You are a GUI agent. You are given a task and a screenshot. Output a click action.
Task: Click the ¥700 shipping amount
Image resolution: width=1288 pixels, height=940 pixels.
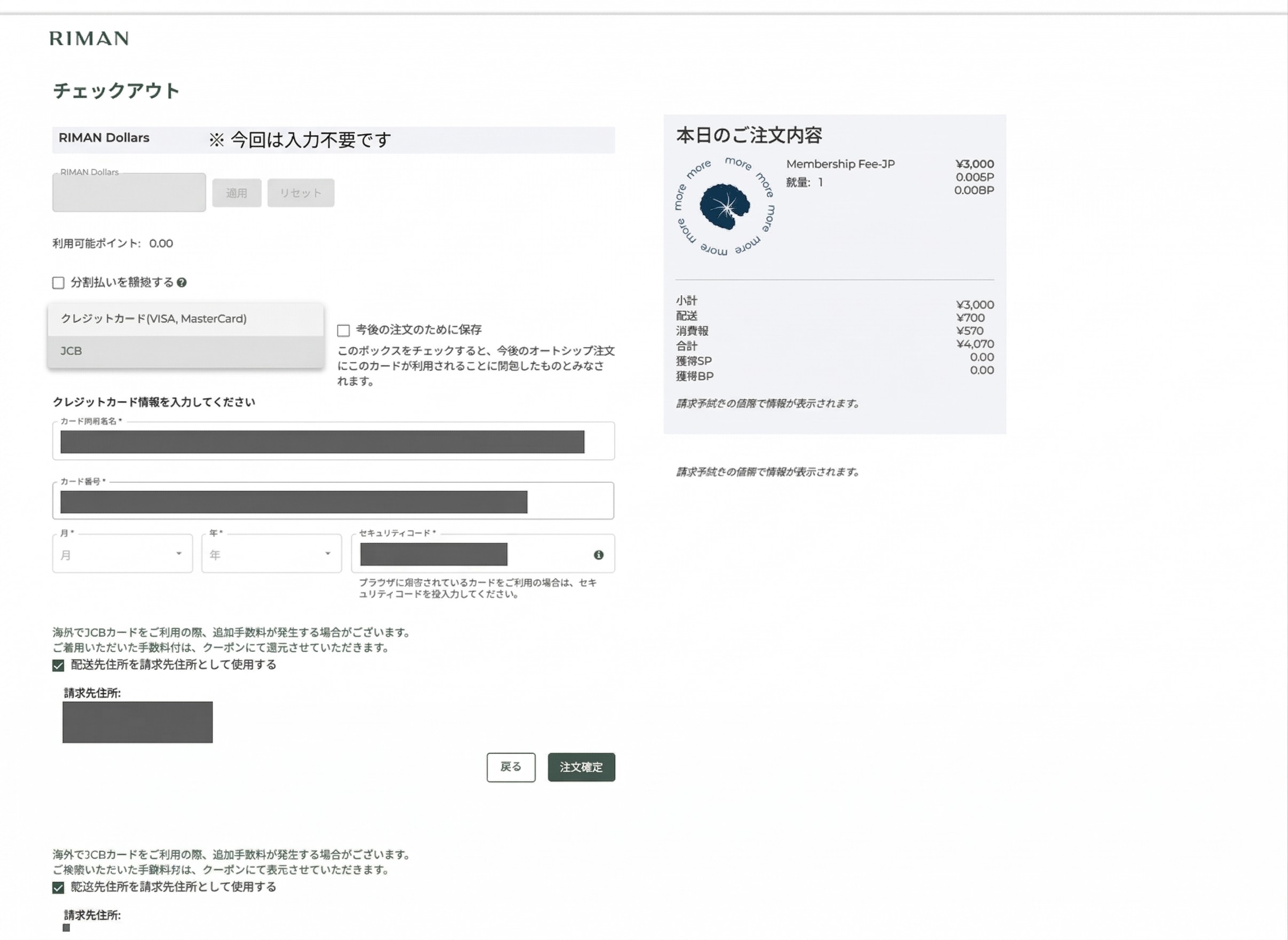[x=971, y=317]
